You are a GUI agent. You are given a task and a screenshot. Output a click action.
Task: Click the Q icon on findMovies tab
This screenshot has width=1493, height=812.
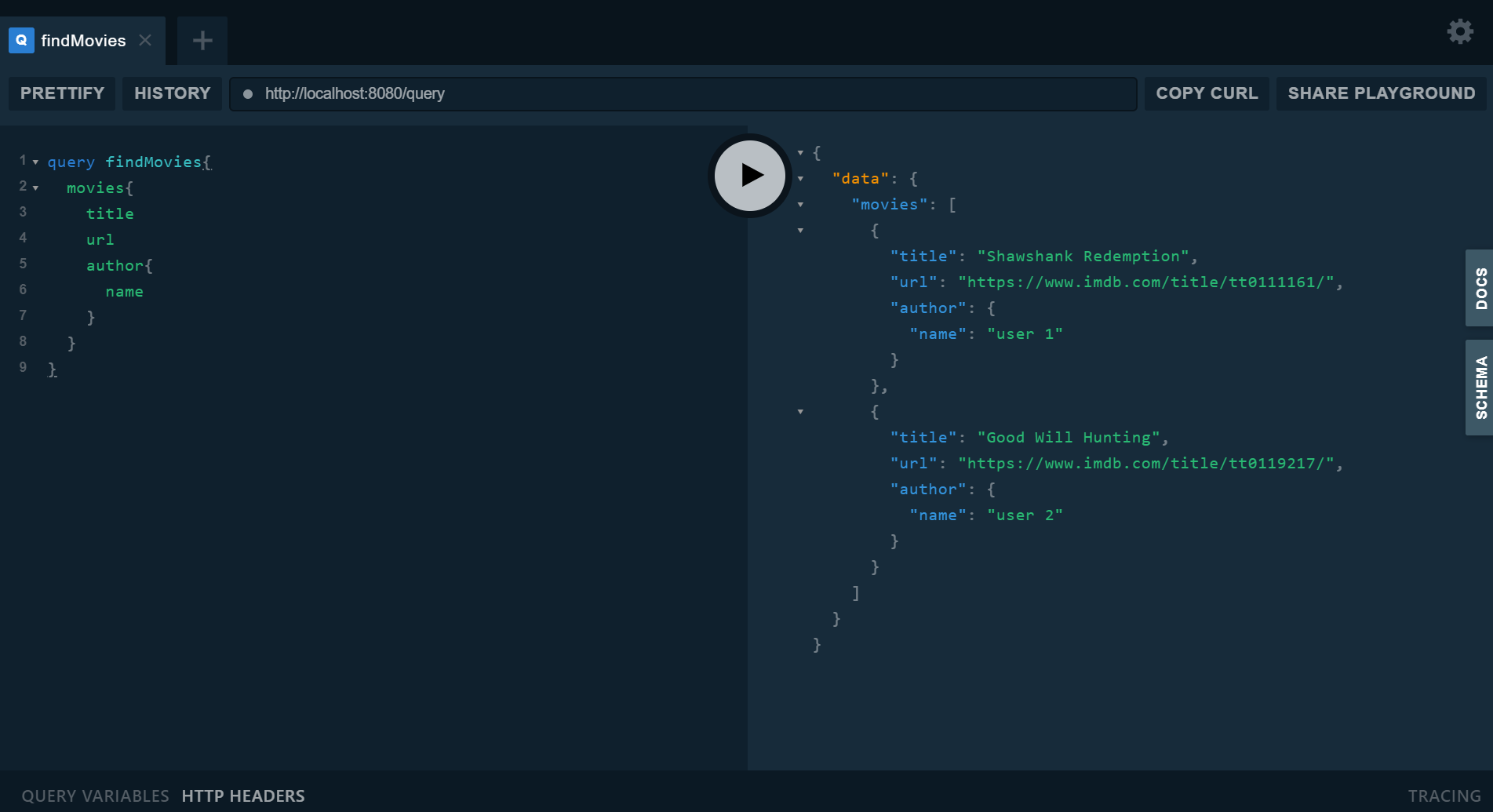21,40
